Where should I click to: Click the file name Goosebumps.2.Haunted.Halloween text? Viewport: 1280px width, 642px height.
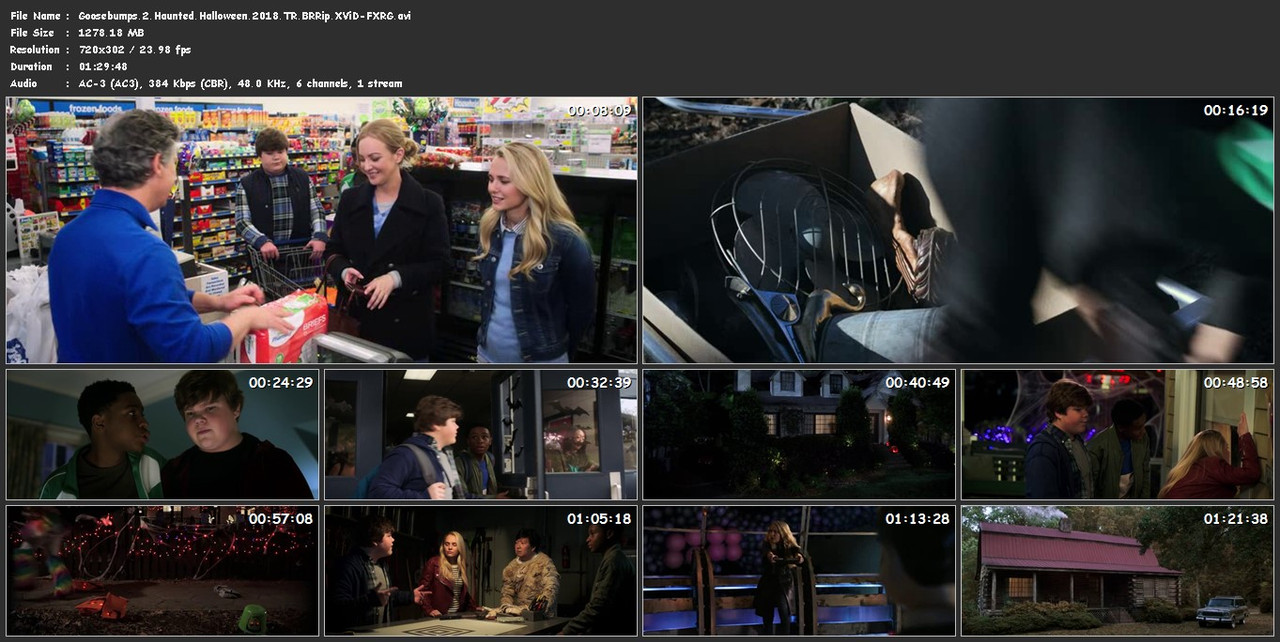point(244,16)
